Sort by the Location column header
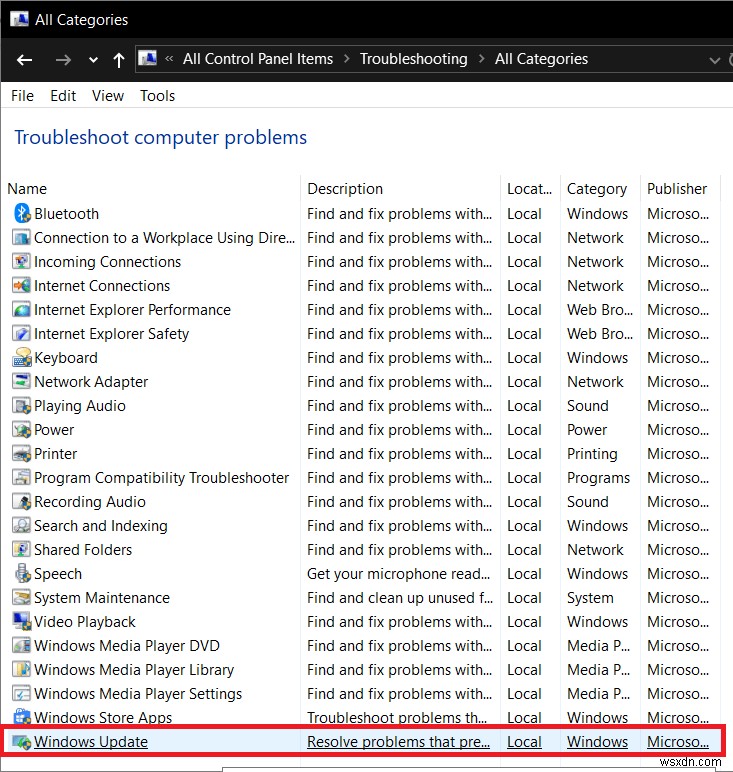The image size is (733, 772). [x=530, y=189]
